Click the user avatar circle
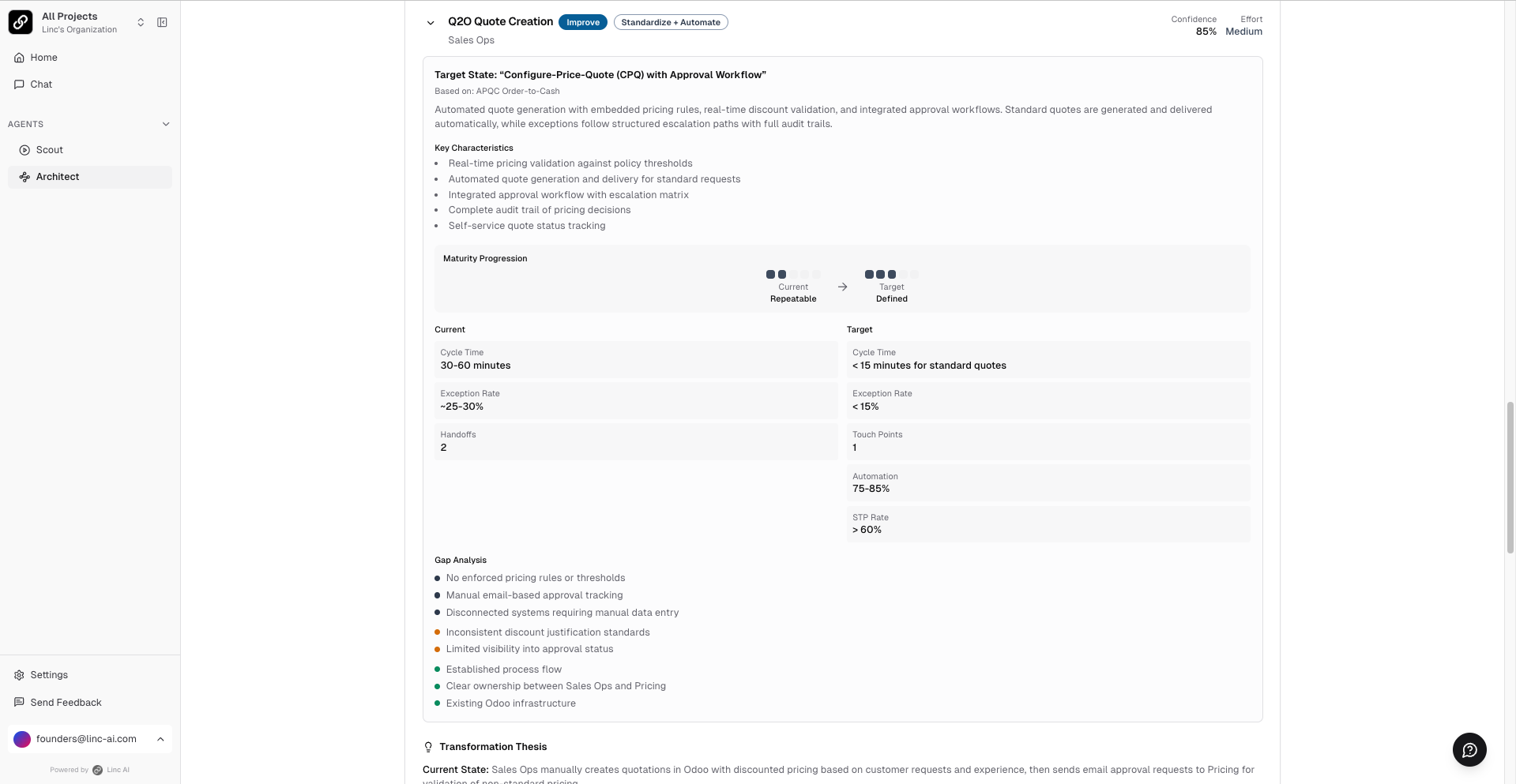Viewport: 1516px width, 784px height. pos(22,739)
